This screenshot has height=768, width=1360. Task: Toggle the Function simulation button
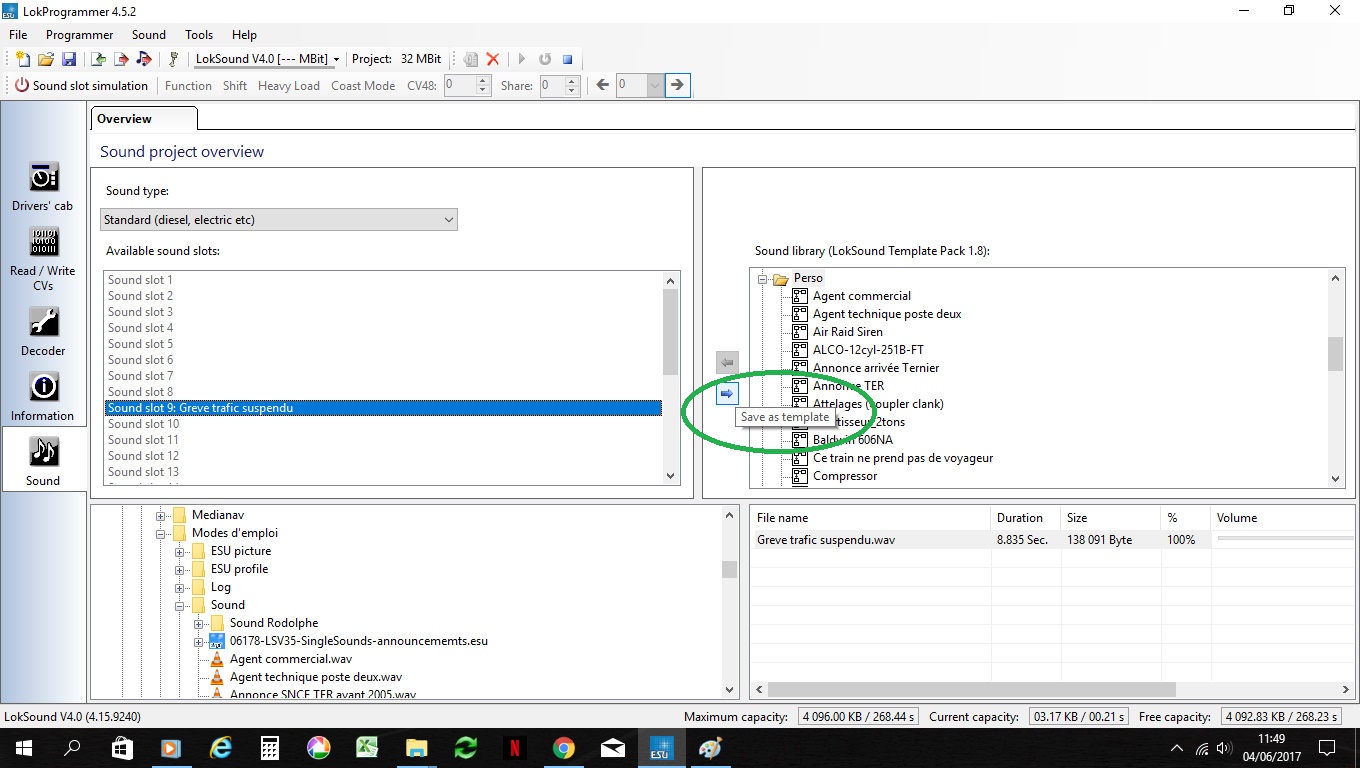pyautogui.click(x=188, y=86)
